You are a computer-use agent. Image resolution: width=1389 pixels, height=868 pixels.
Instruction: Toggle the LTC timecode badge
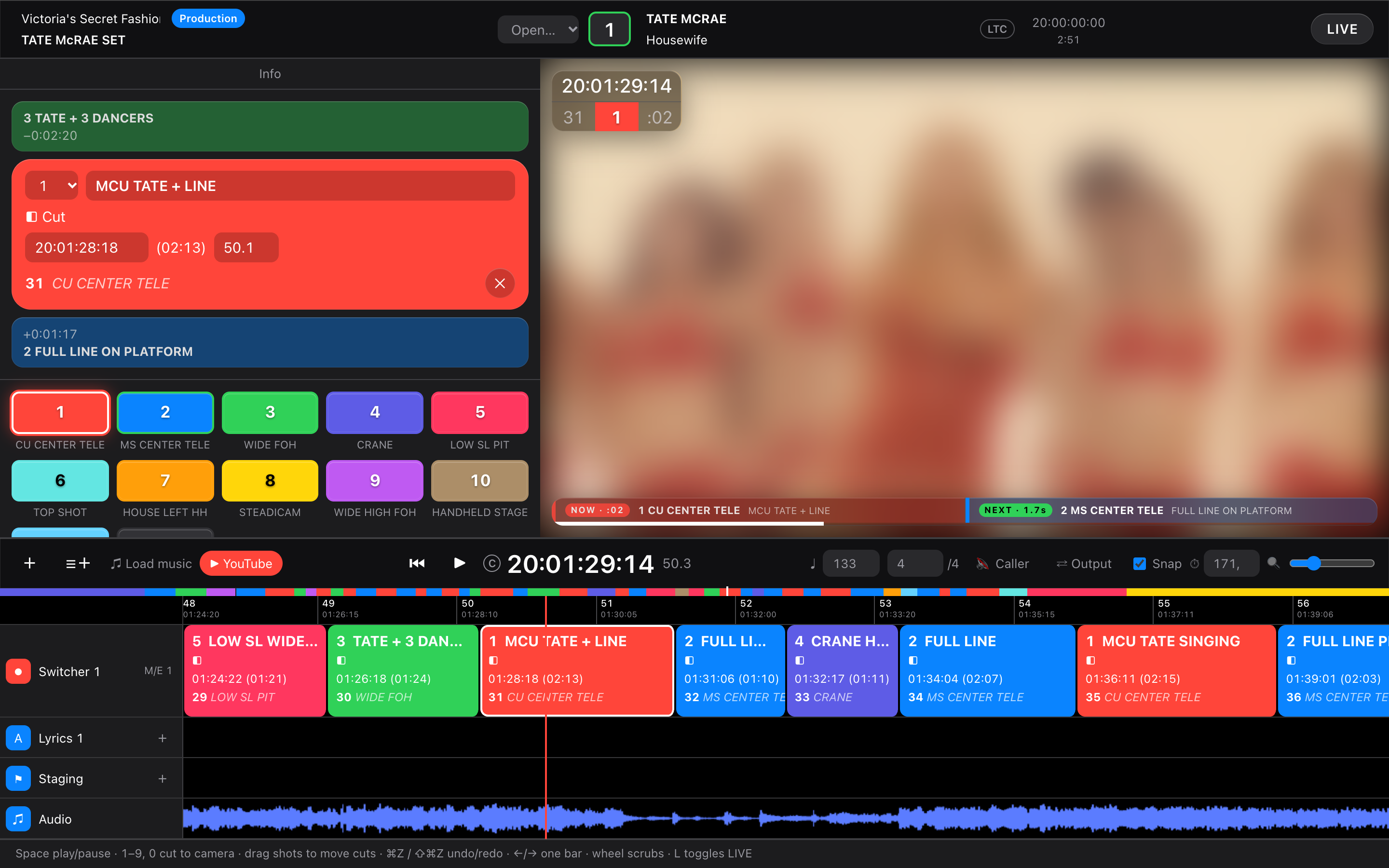[997, 29]
